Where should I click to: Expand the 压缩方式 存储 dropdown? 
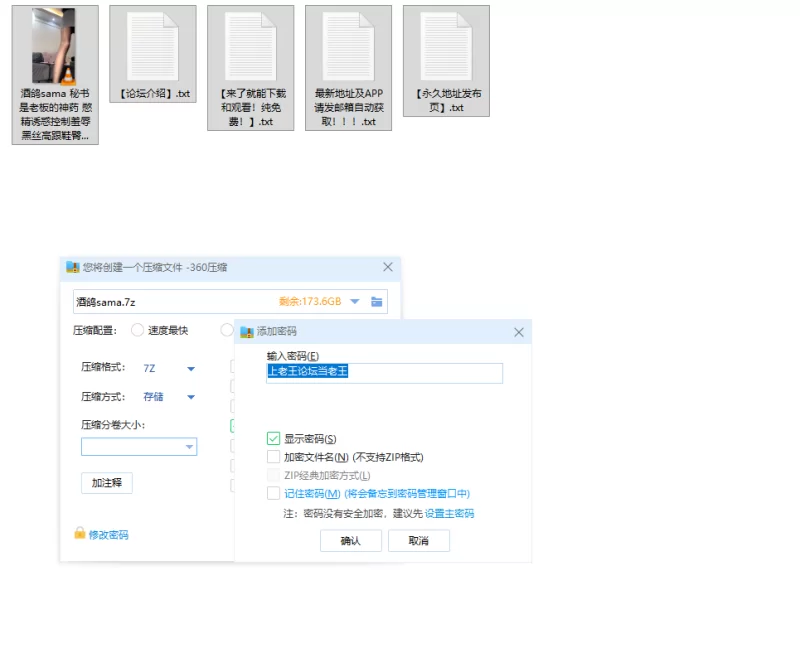(190, 397)
